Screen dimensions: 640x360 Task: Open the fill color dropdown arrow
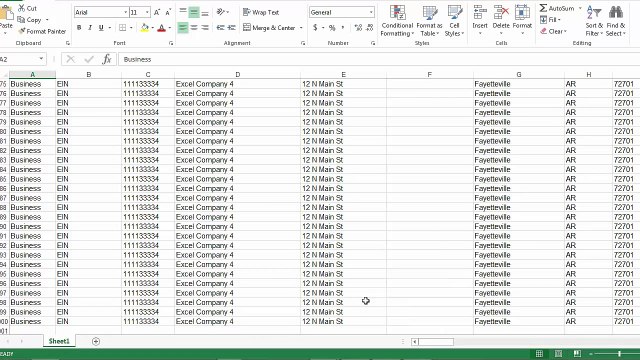tap(152, 28)
